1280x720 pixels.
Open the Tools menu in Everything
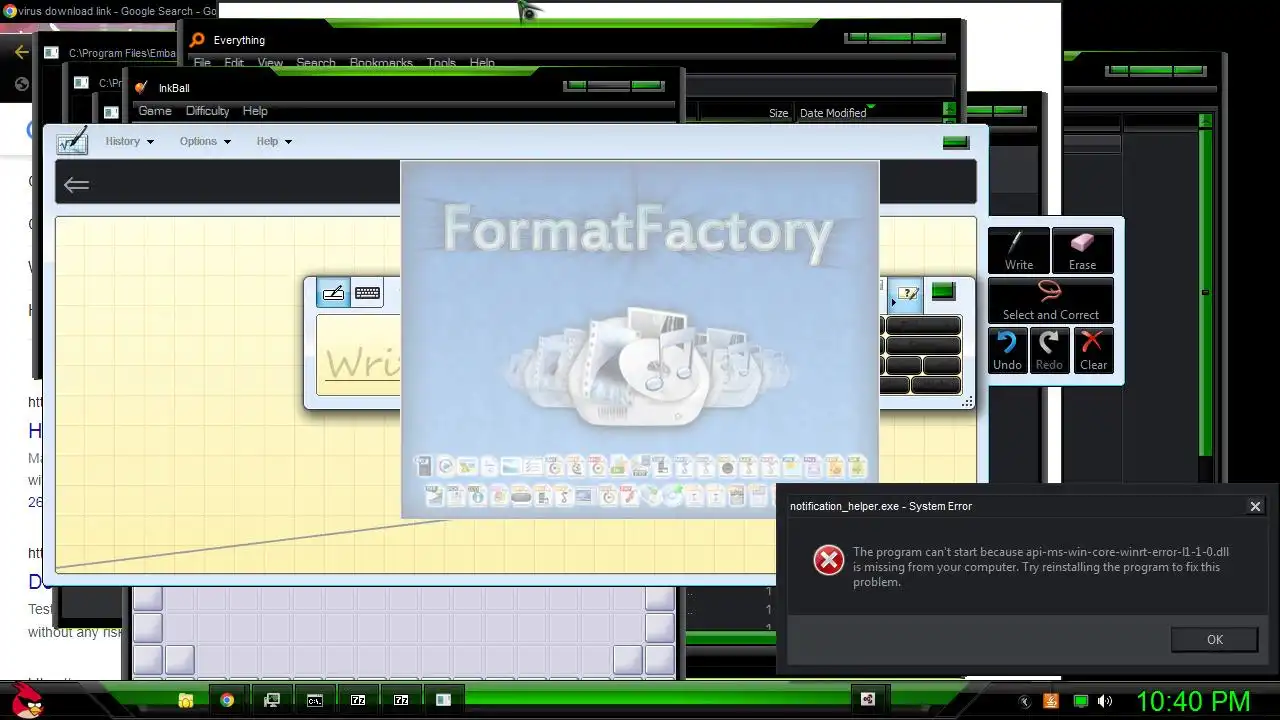tap(441, 63)
